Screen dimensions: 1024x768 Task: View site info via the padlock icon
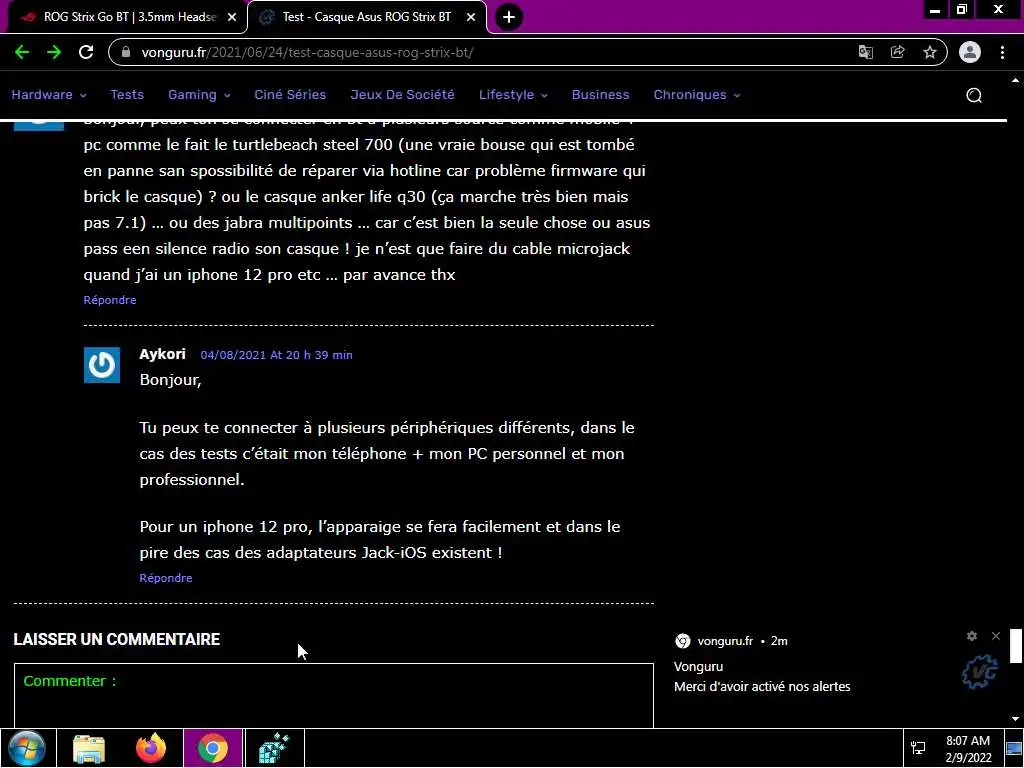tap(127, 52)
